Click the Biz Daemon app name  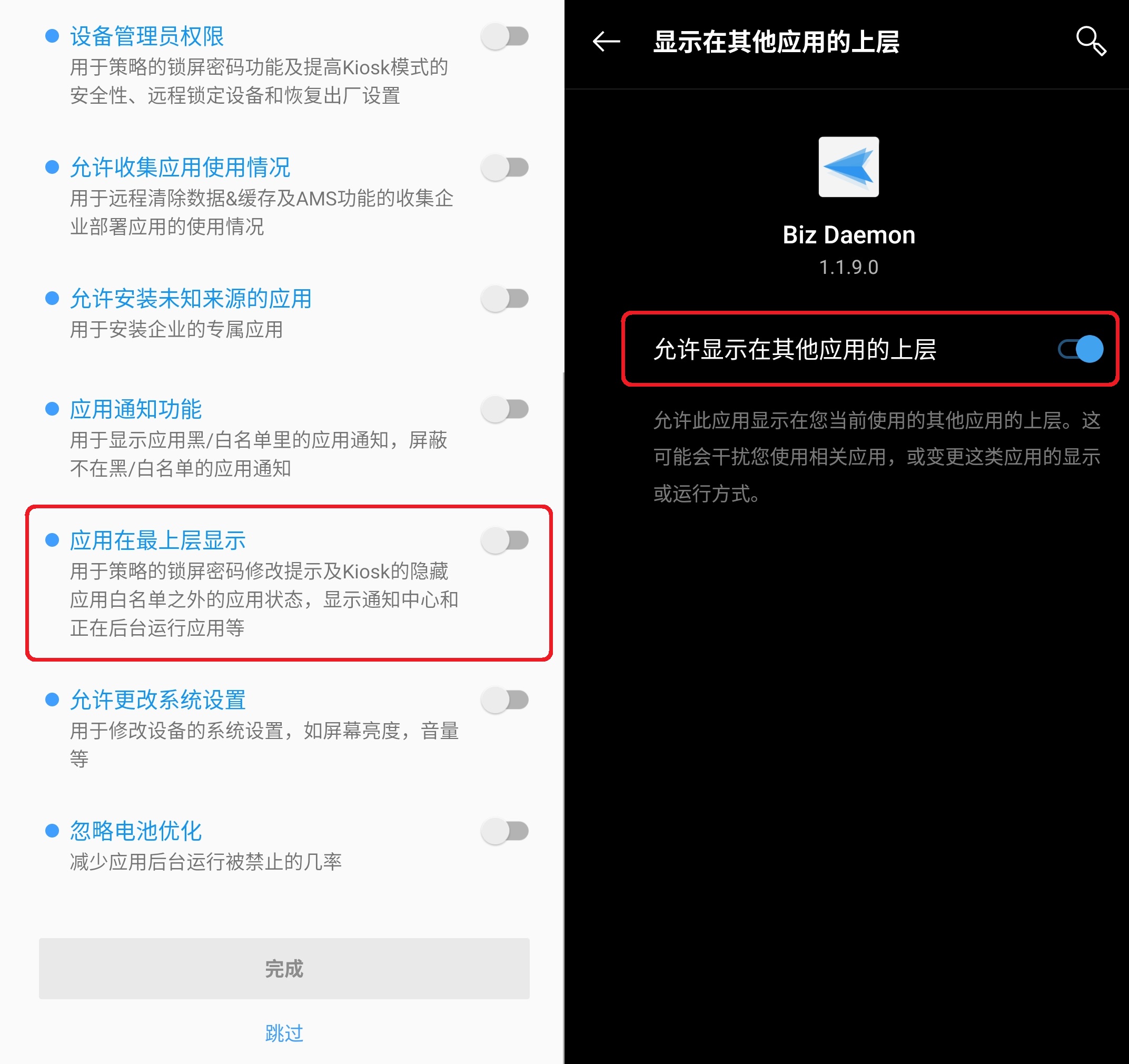[x=848, y=234]
